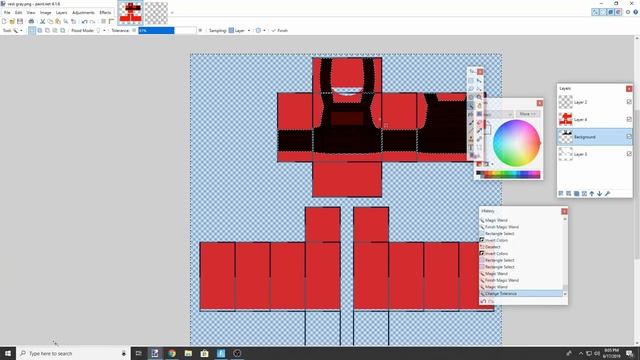Click the More button in Colors window

528,114
